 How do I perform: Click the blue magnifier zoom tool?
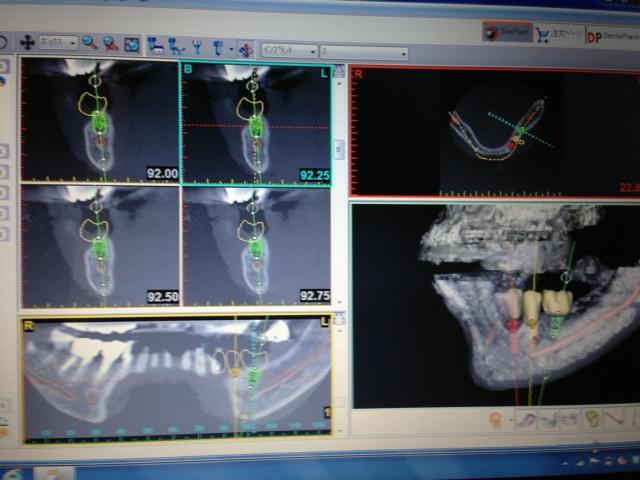[x=89, y=43]
